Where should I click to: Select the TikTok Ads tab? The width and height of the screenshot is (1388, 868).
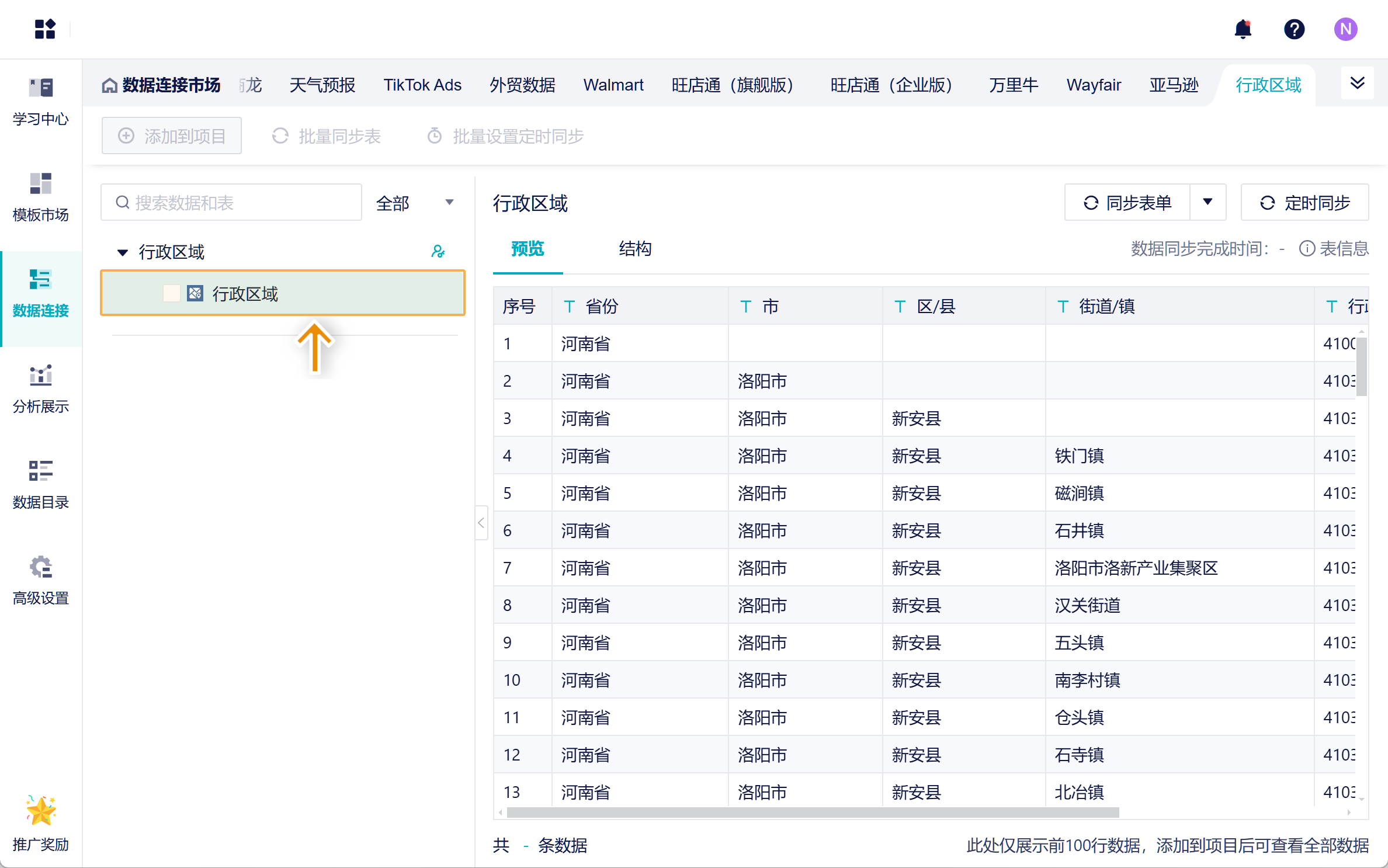point(422,85)
